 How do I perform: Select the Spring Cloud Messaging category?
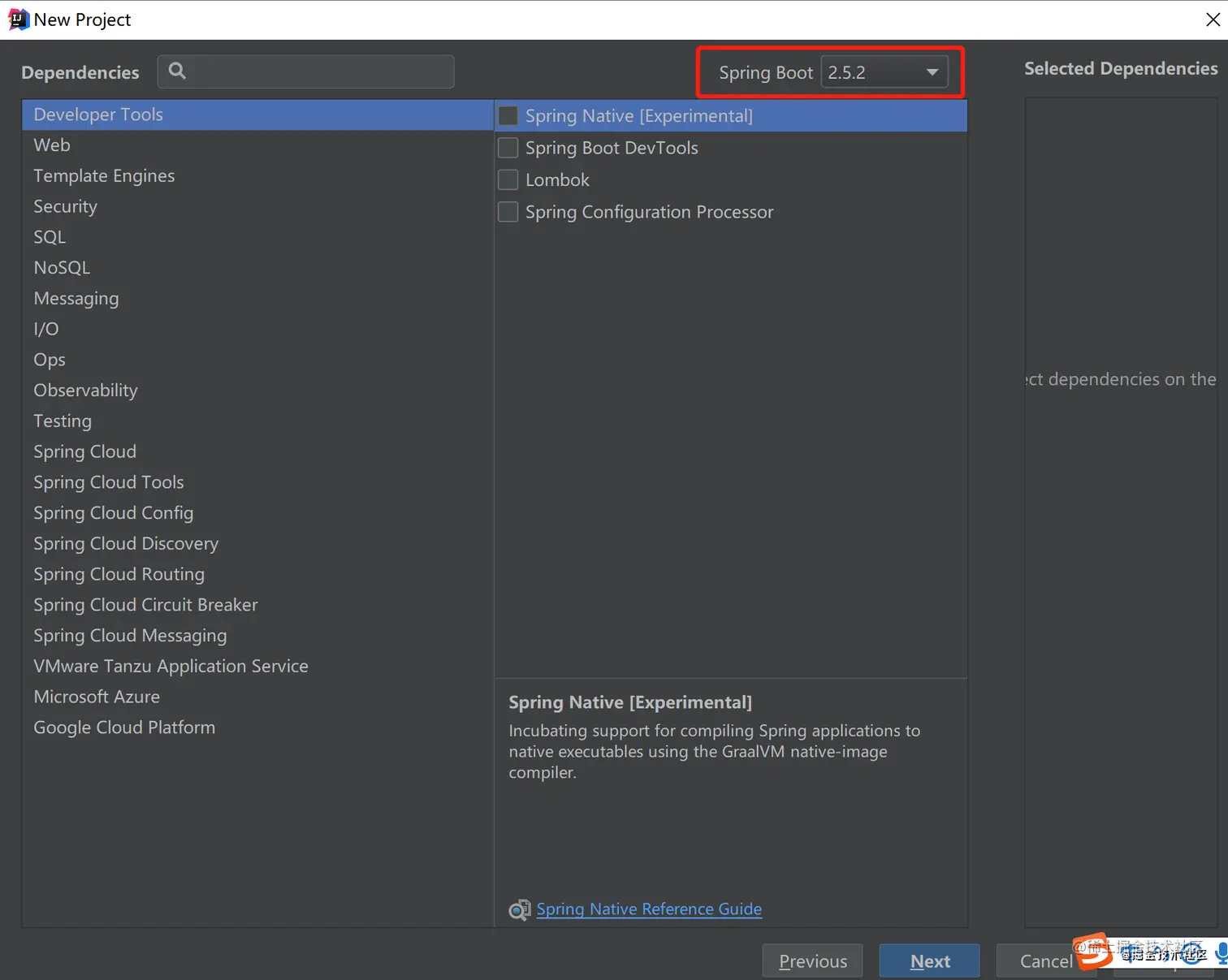coord(257,636)
